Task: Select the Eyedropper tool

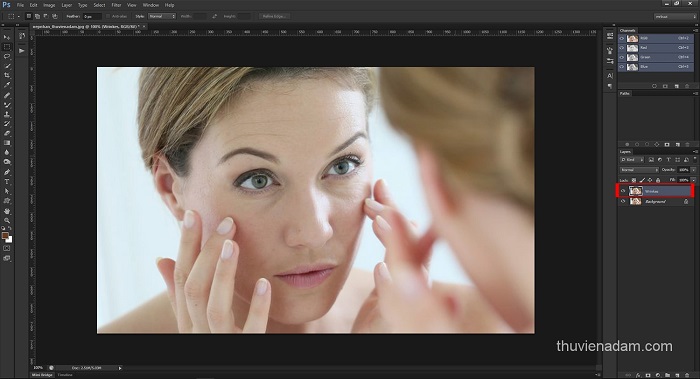Action: [x=7, y=85]
